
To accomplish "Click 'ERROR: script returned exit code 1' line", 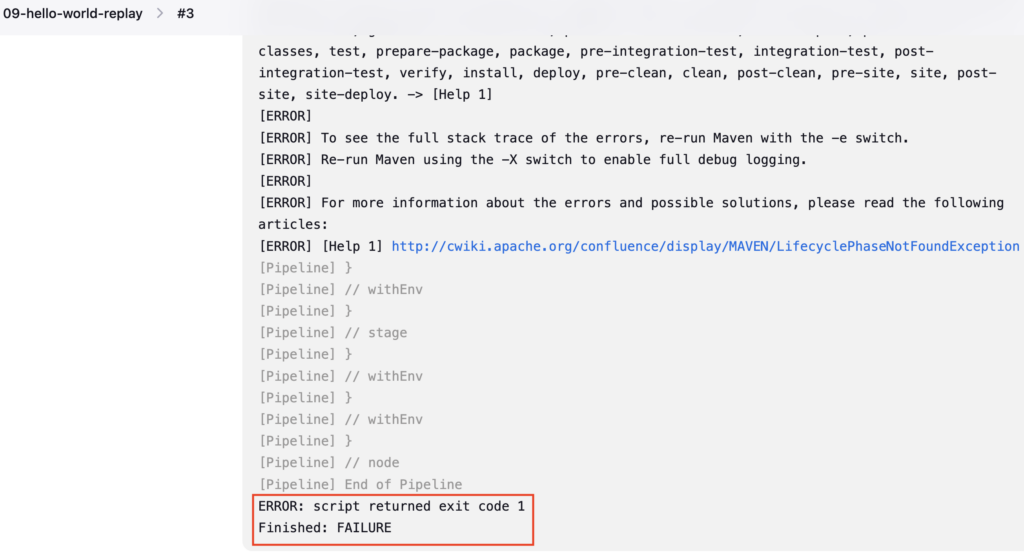I will (391, 506).
